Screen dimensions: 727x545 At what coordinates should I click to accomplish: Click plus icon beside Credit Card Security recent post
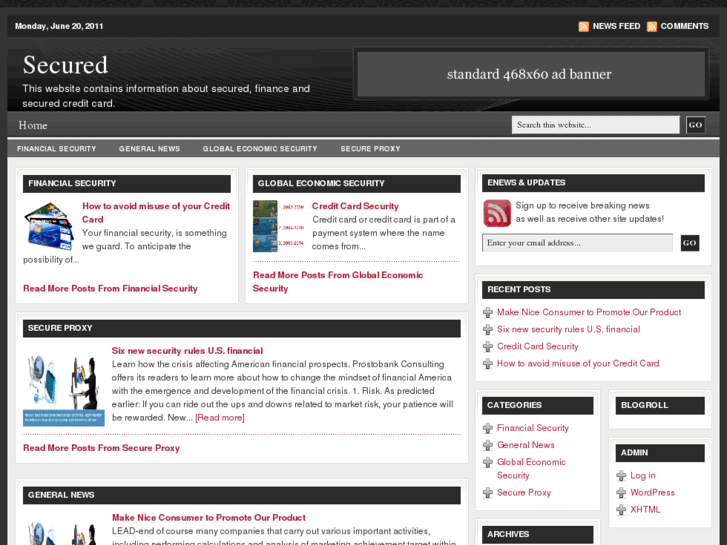pos(487,347)
